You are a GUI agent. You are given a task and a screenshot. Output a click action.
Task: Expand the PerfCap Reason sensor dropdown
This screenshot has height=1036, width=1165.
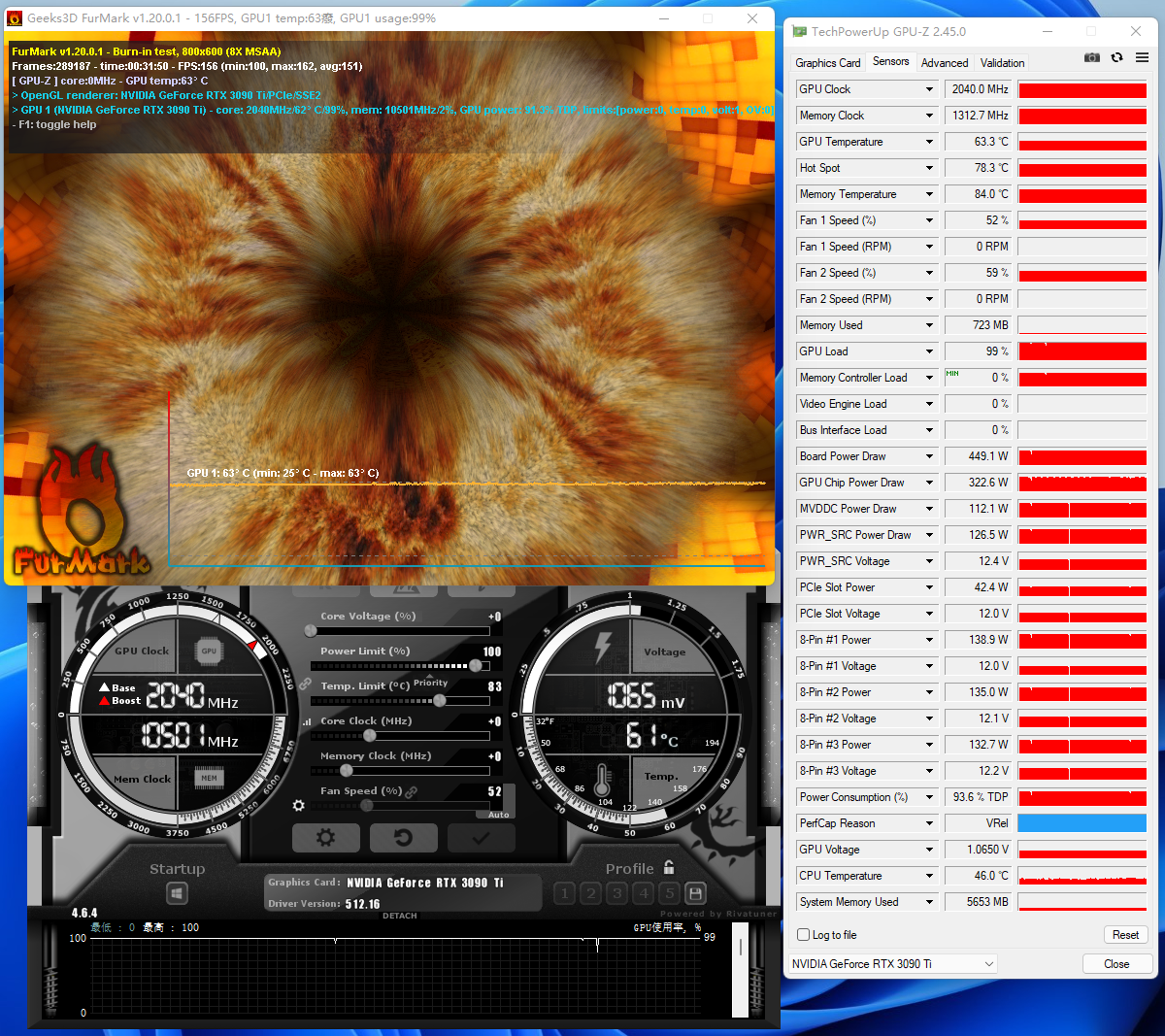coord(929,823)
